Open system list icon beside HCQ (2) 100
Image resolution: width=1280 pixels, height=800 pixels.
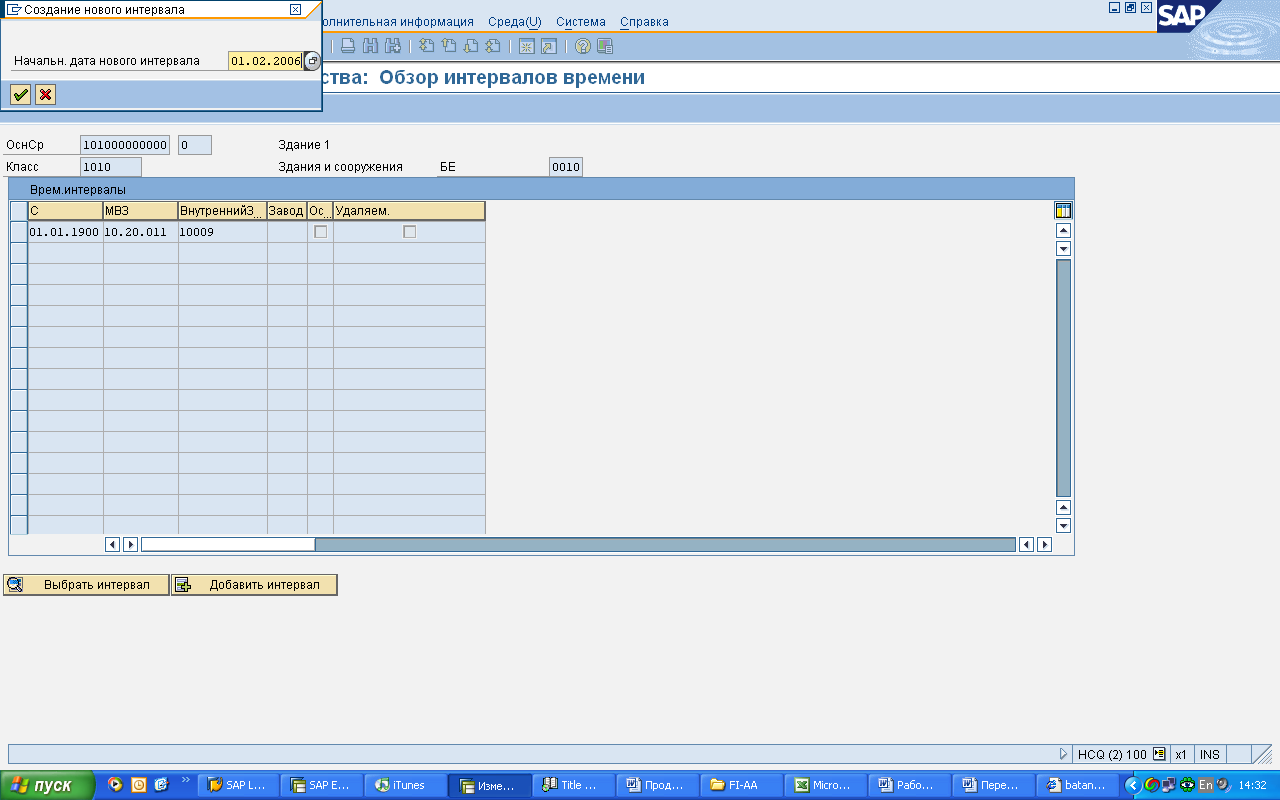(1159, 754)
